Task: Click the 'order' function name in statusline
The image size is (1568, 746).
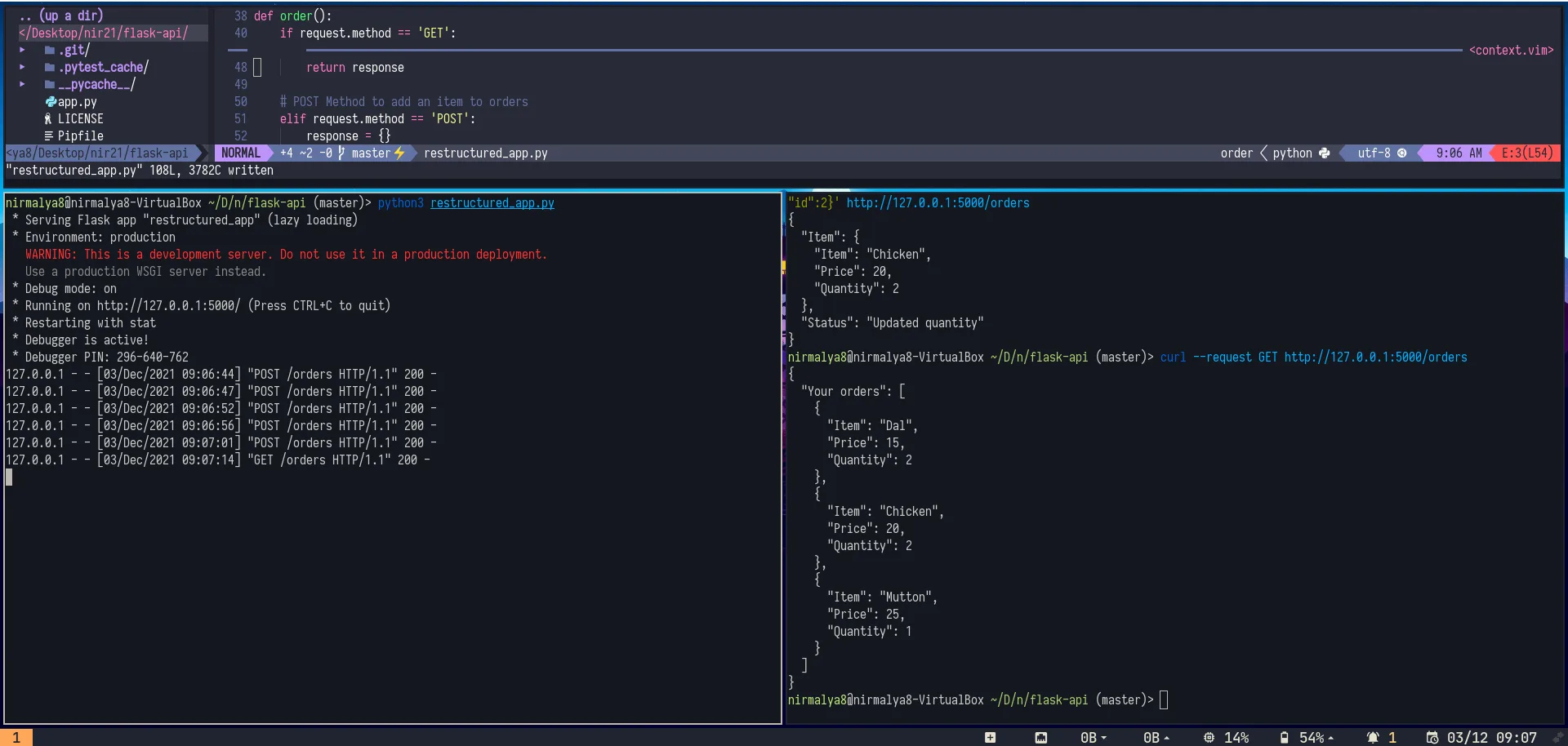Action: coord(1236,153)
